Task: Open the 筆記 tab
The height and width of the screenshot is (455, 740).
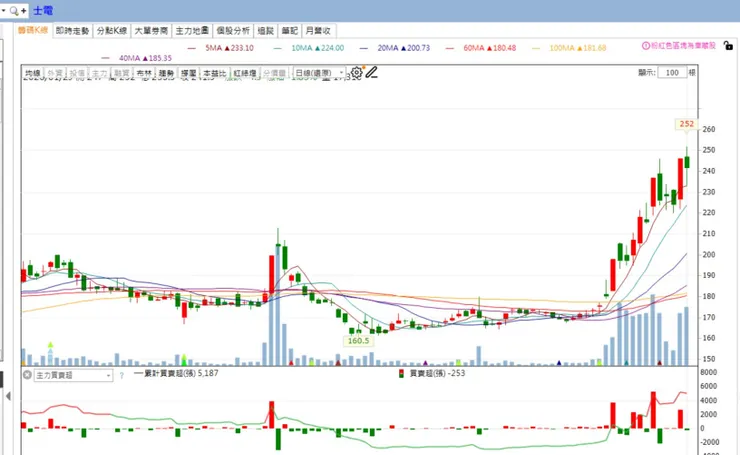Action: (x=289, y=31)
